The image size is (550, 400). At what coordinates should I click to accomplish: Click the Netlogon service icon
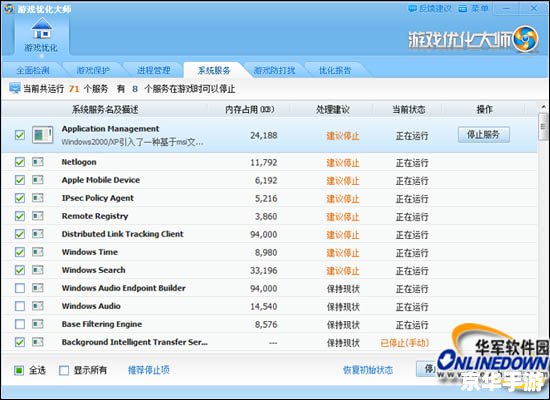click(x=38, y=162)
